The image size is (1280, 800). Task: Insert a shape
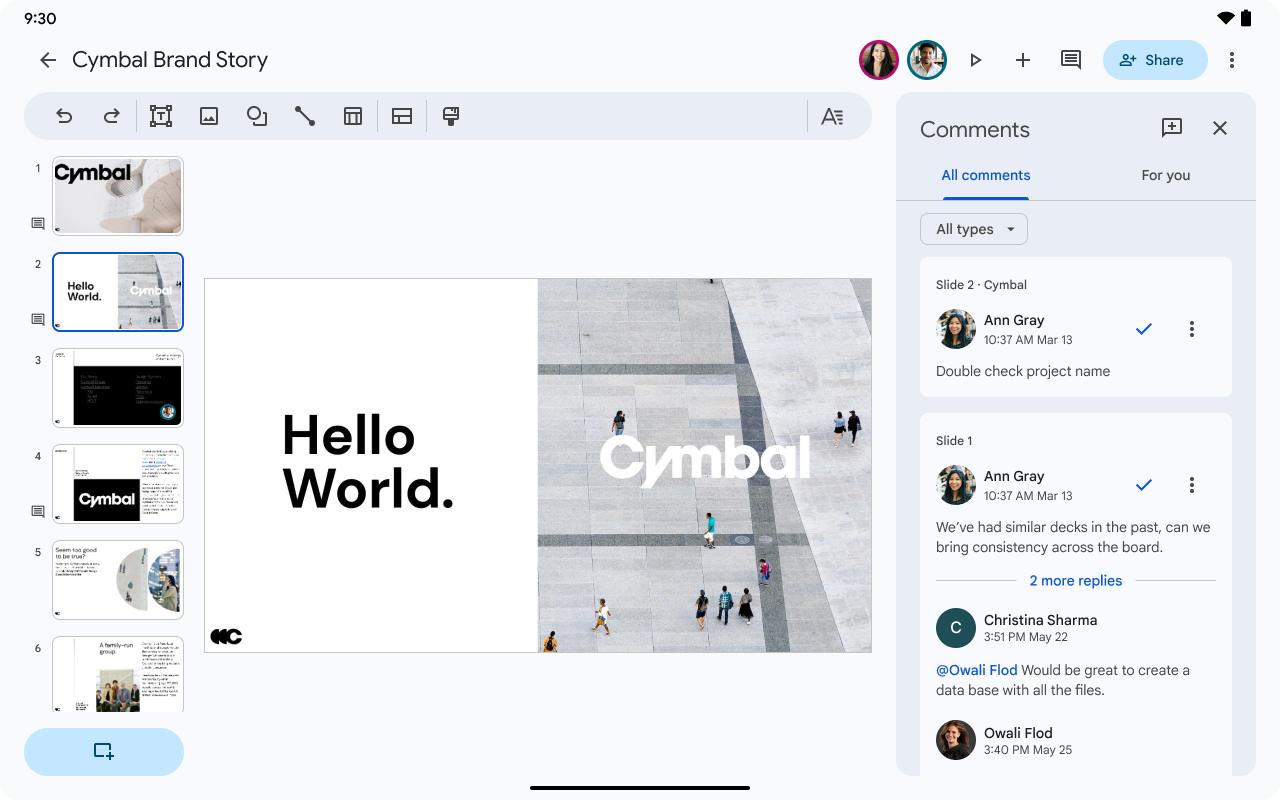(257, 116)
